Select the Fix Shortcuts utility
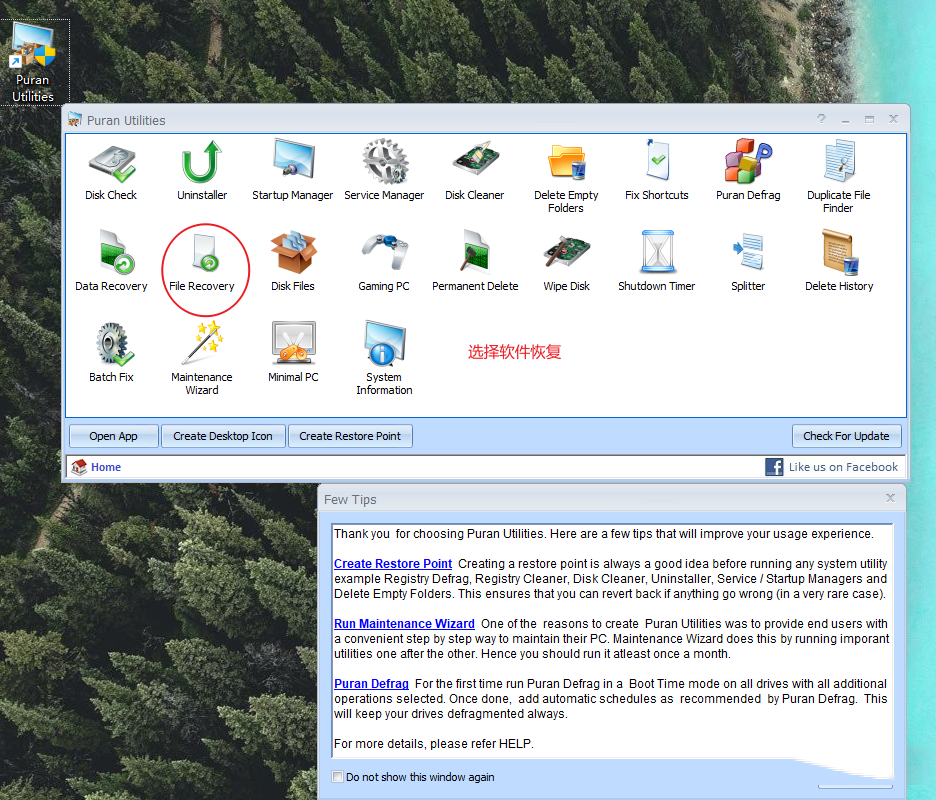This screenshot has width=936, height=800. click(657, 170)
